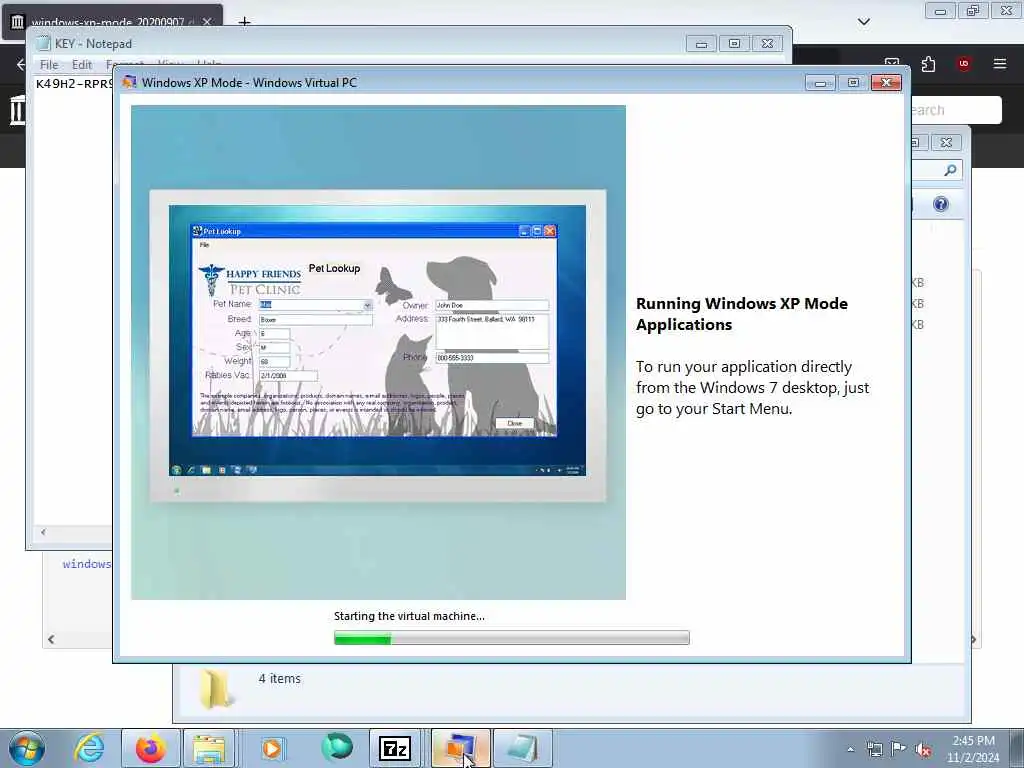Click the 'Running Windows XP Mode Applications' heading
The image size is (1024, 768).
click(742, 314)
